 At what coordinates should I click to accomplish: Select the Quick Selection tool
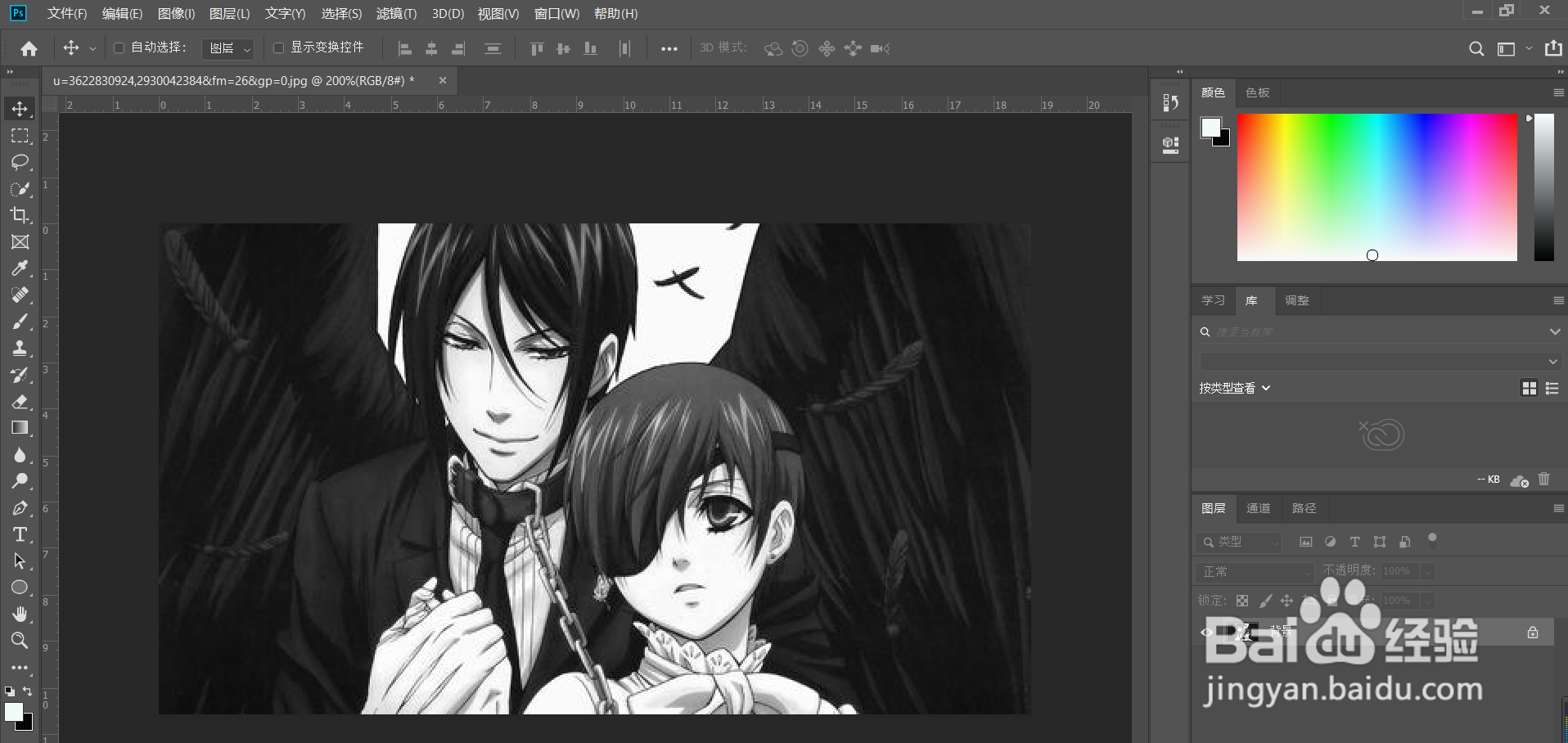click(20, 189)
